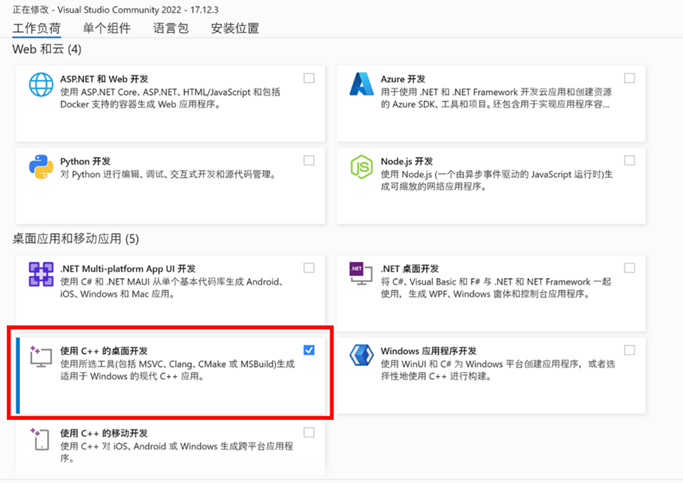
Task: Enable the Python 开发 checkbox
Action: (309, 161)
